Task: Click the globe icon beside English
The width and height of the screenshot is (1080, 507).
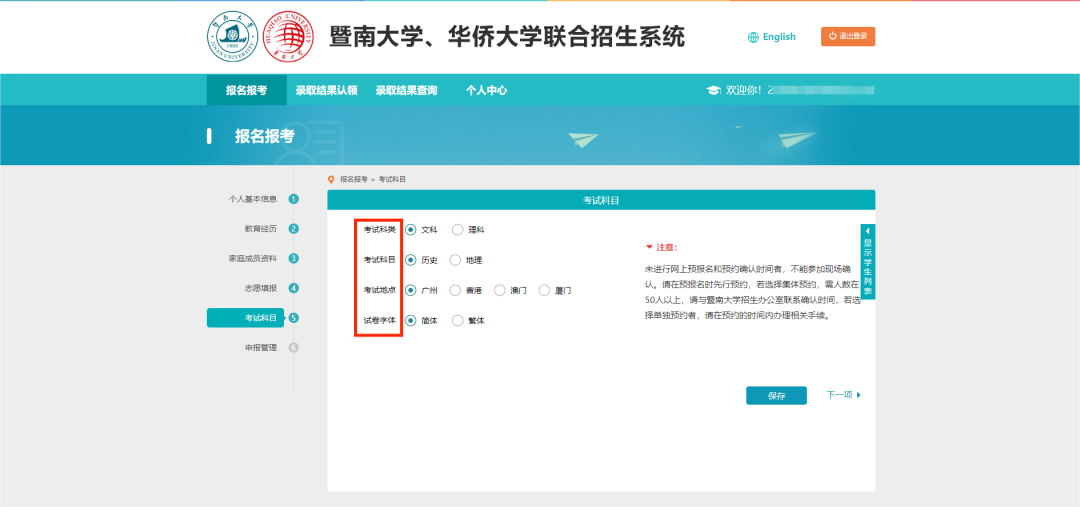Action: point(754,37)
